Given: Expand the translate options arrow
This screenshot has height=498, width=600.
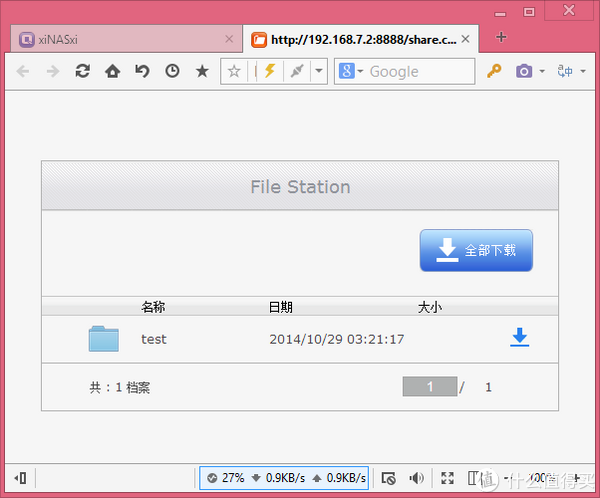Looking at the screenshot, I should click(583, 71).
